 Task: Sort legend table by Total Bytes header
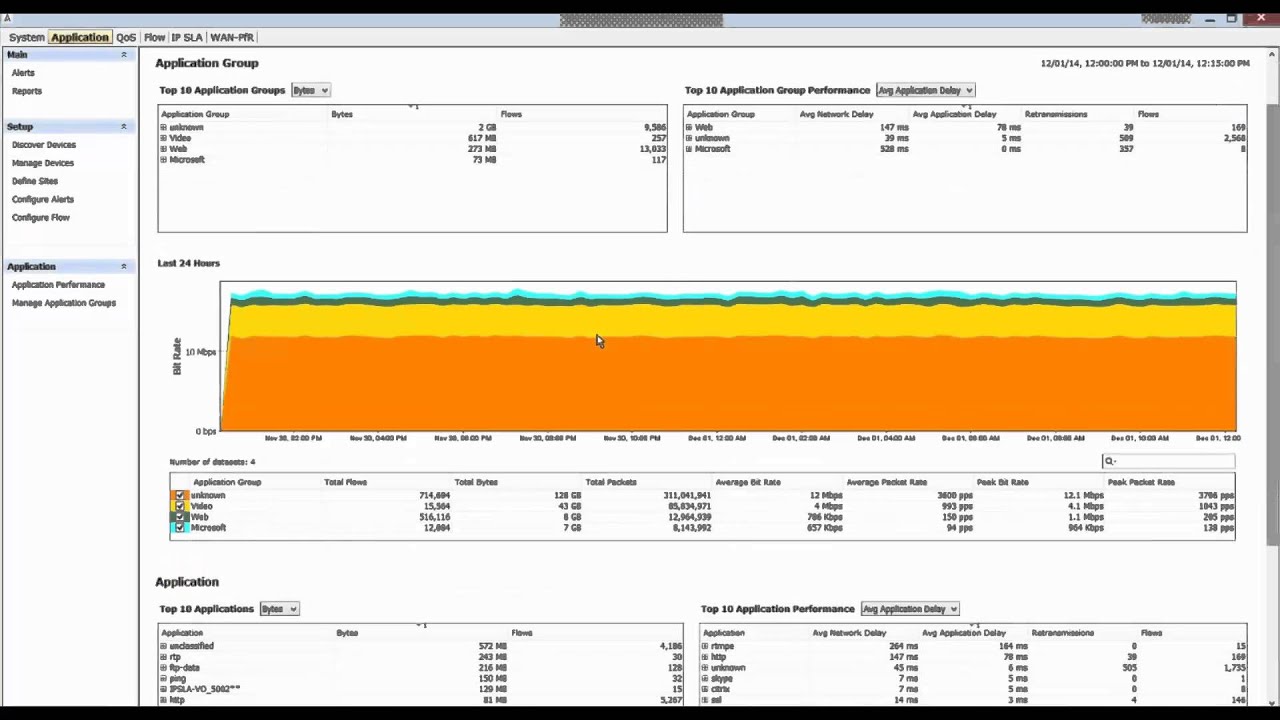tap(476, 482)
